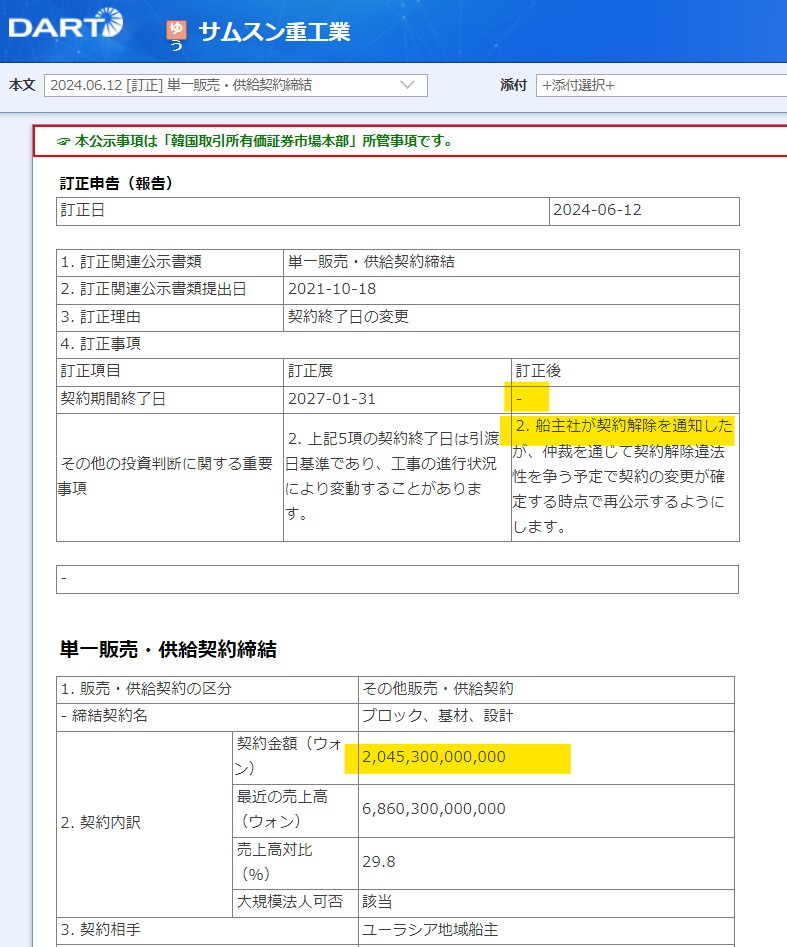Click the value 29.8
This screenshot has width=787, height=947.
pos(379,862)
